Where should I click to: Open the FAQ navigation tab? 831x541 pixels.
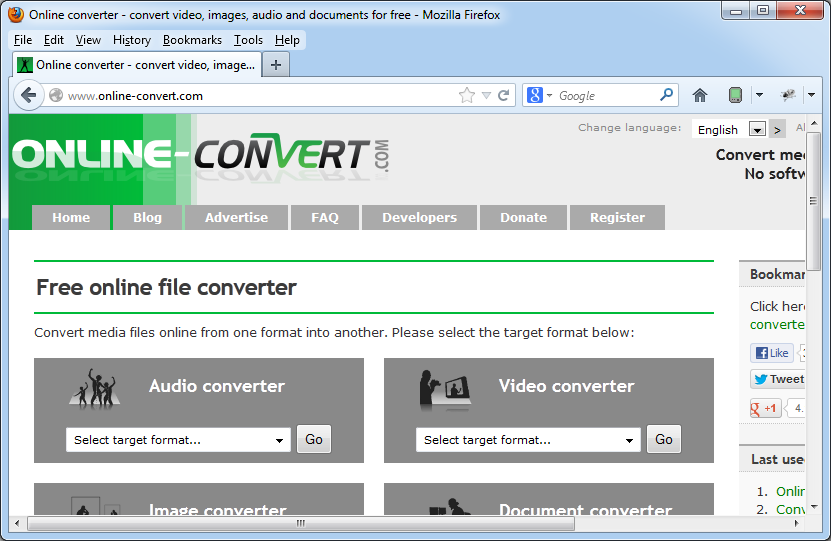(x=325, y=217)
